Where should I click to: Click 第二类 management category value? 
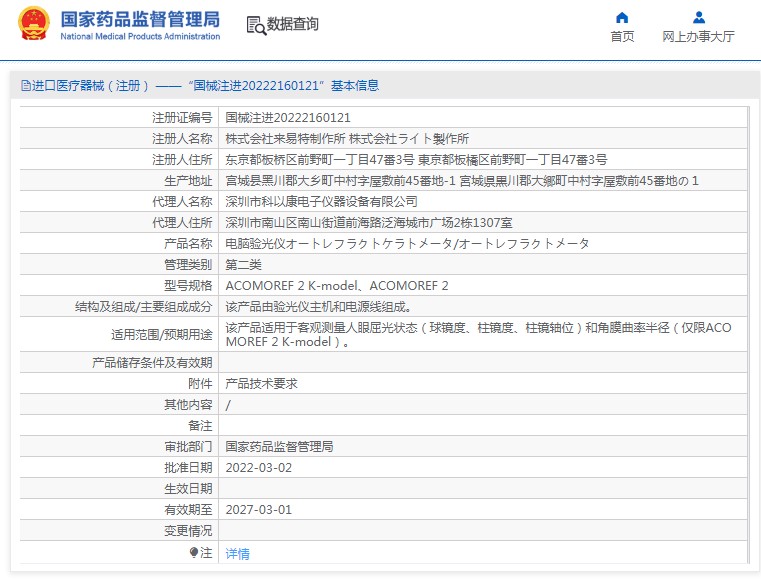coord(244,265)
